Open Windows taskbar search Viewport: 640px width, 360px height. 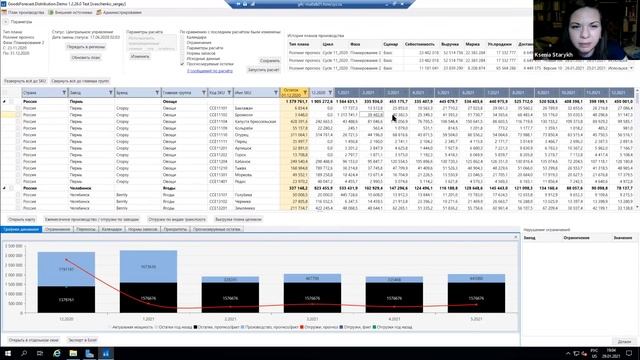24,353
